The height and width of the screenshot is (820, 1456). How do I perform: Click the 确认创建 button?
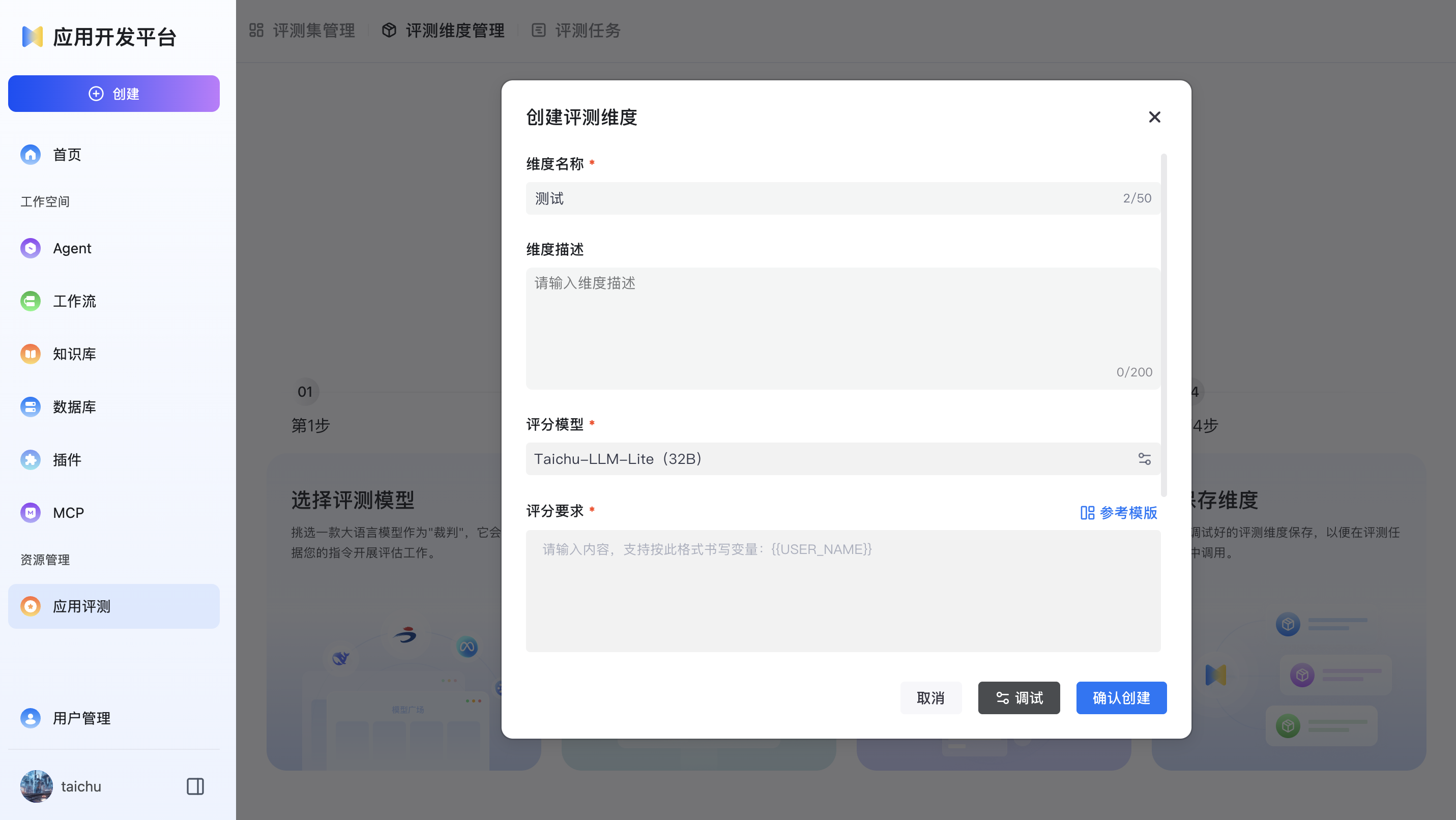click(x=1121, y=698)
